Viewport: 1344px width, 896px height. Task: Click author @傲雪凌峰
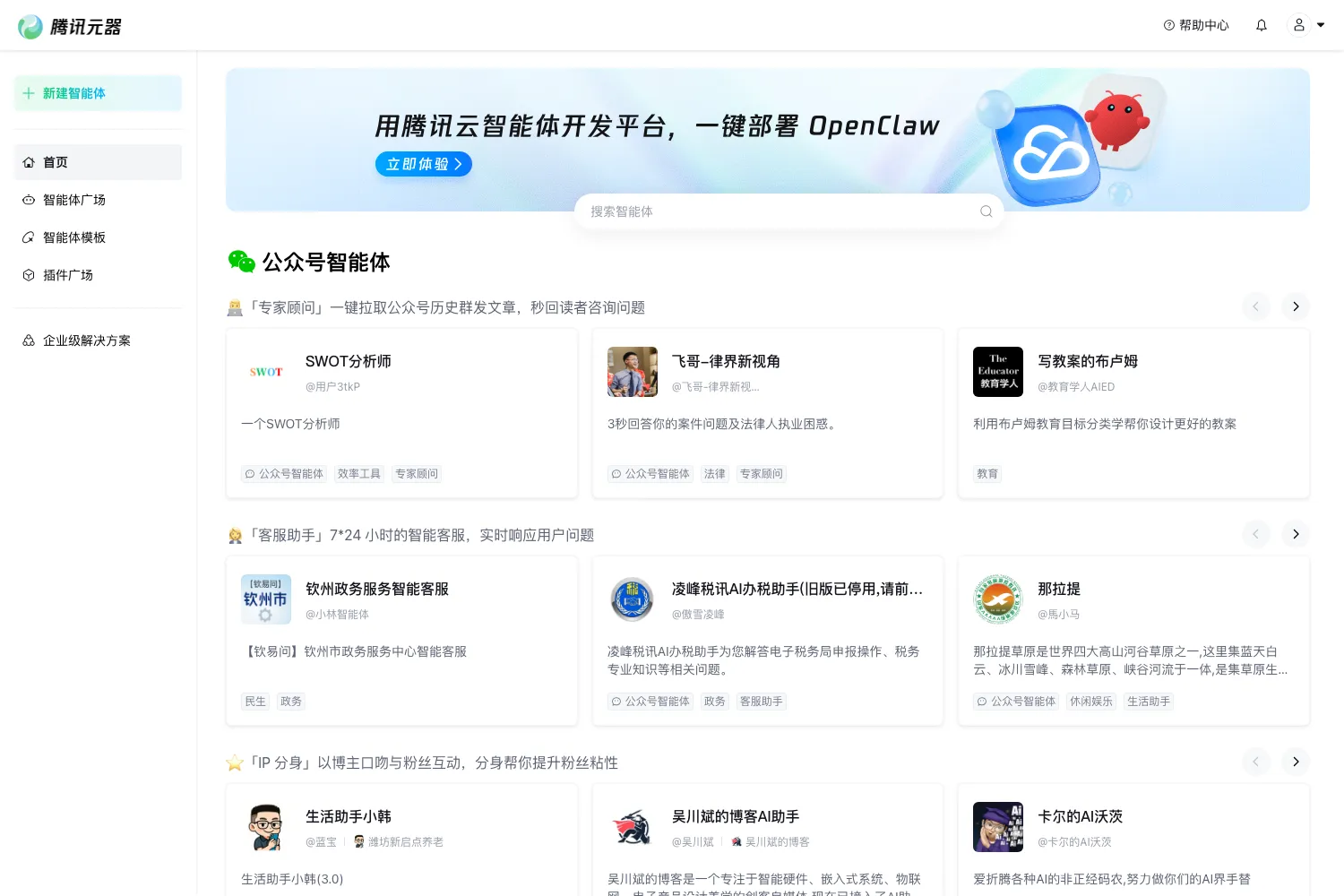pos(698,615)
